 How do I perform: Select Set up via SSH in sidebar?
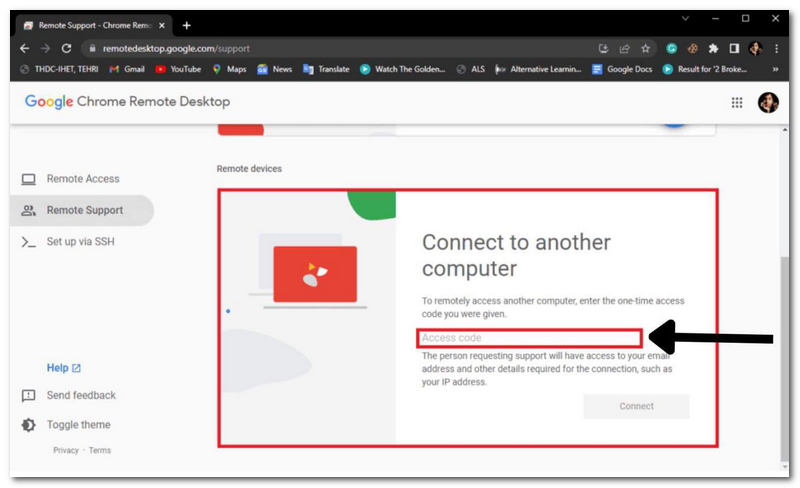(82, 241)
